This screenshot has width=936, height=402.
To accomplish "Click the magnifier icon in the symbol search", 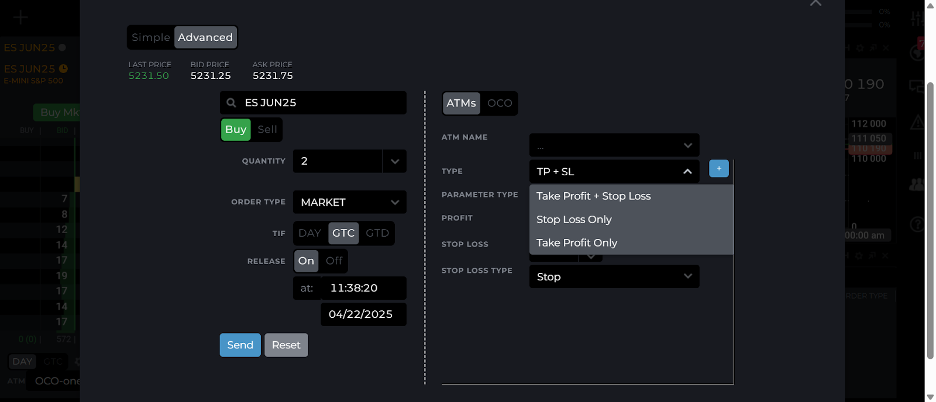I will point(231,103).
